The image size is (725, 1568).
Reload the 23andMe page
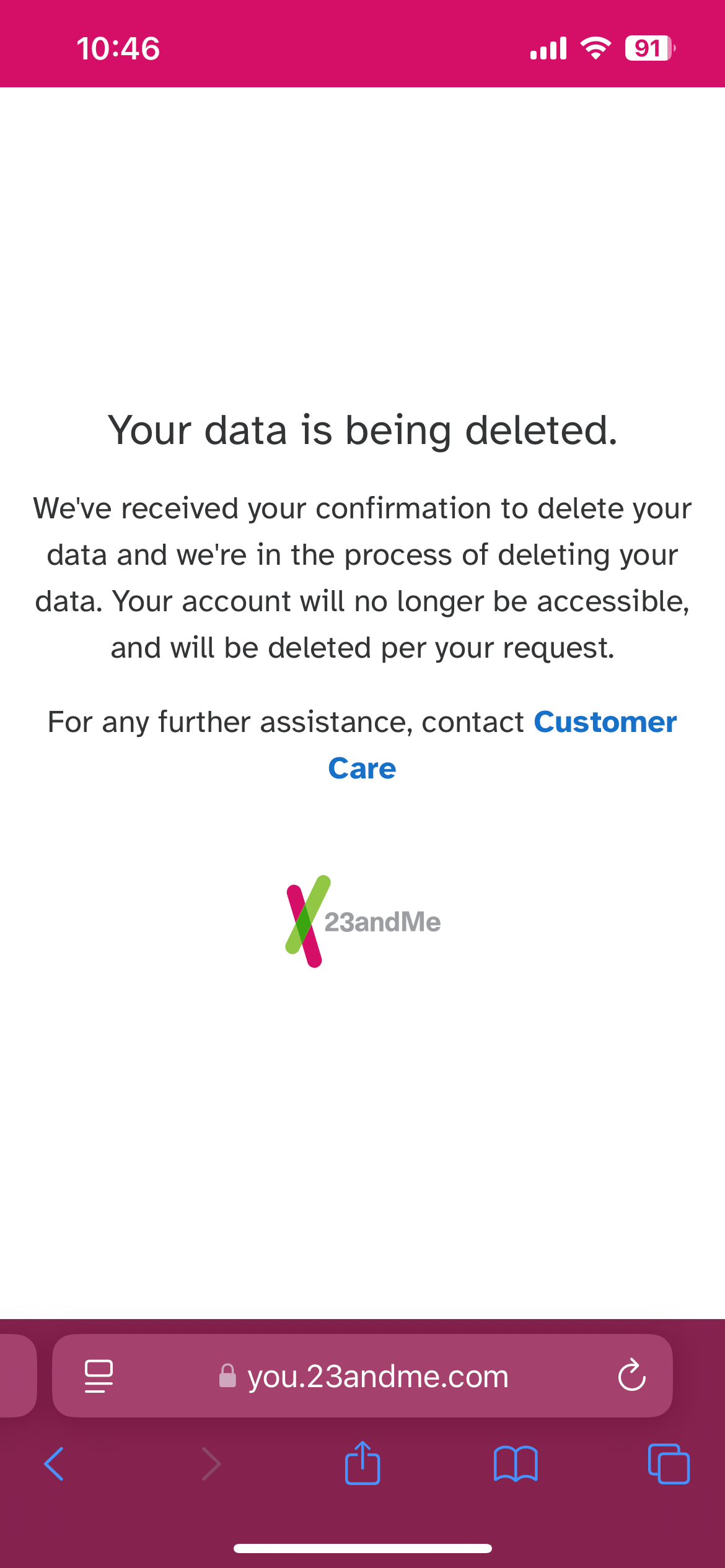(631, 1376)
